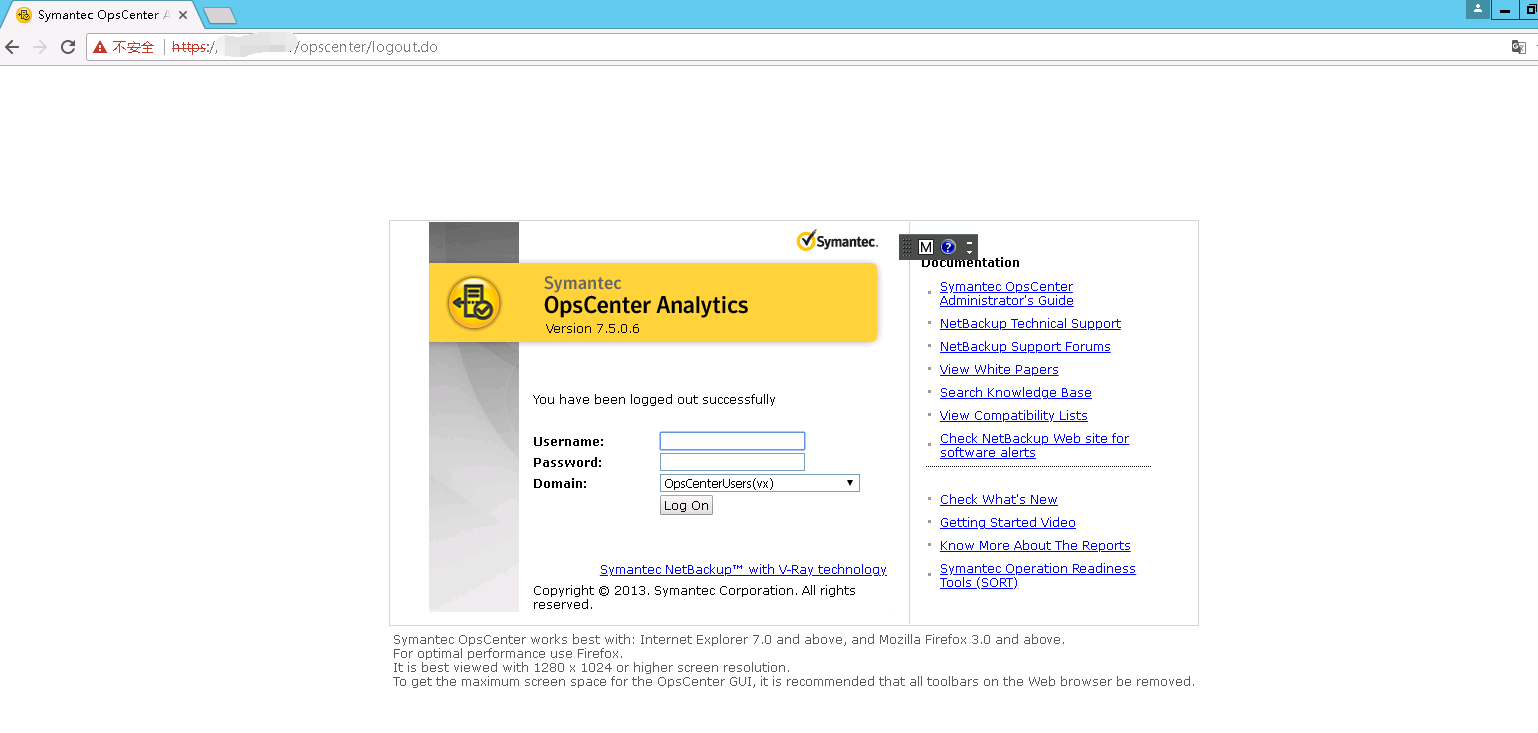Click the 'You have been logged out successfully' message

[654, 399]
